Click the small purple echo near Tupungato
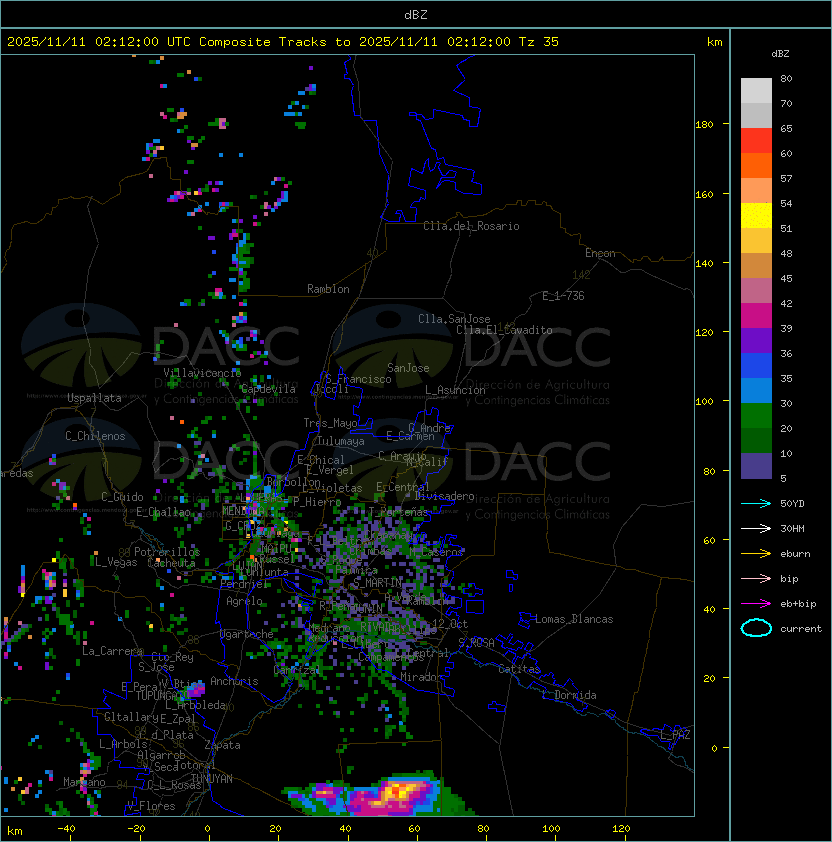Screen dimensions: 832x842 click(196, 689)
